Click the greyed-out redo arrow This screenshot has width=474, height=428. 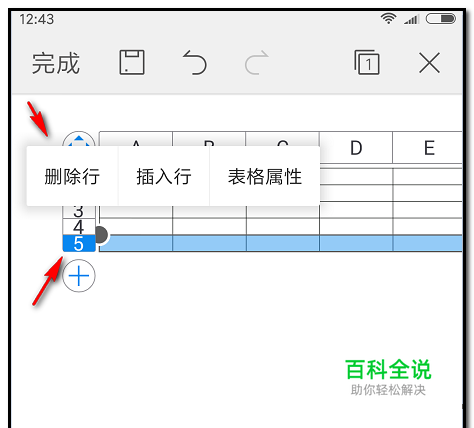[x=256, y=62]
